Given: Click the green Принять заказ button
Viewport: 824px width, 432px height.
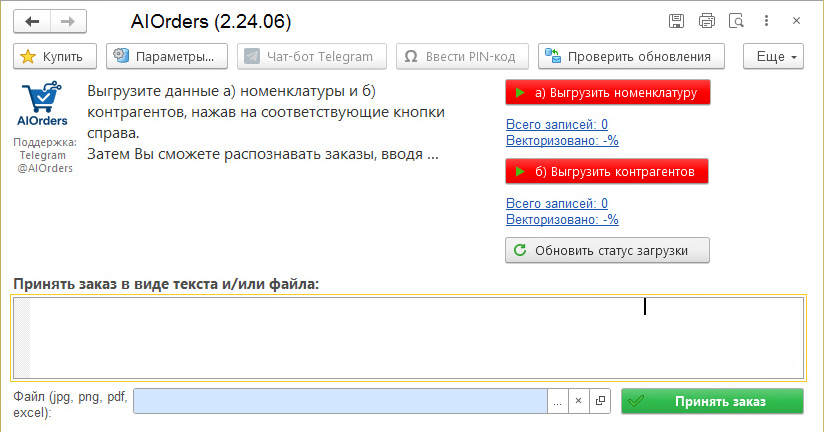Looking at the screenshot, I should [x=711, y=401].
